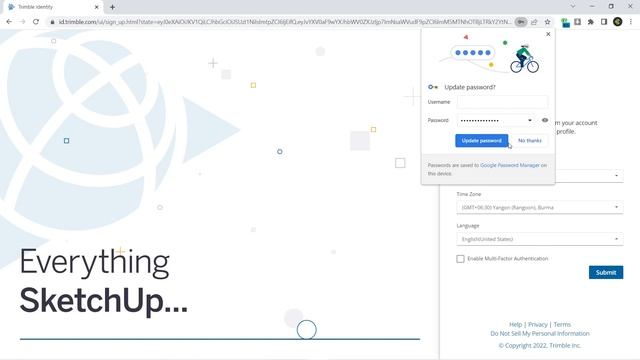Click the Username field in the popup
The image size is (640, 360).
(502, 102)
